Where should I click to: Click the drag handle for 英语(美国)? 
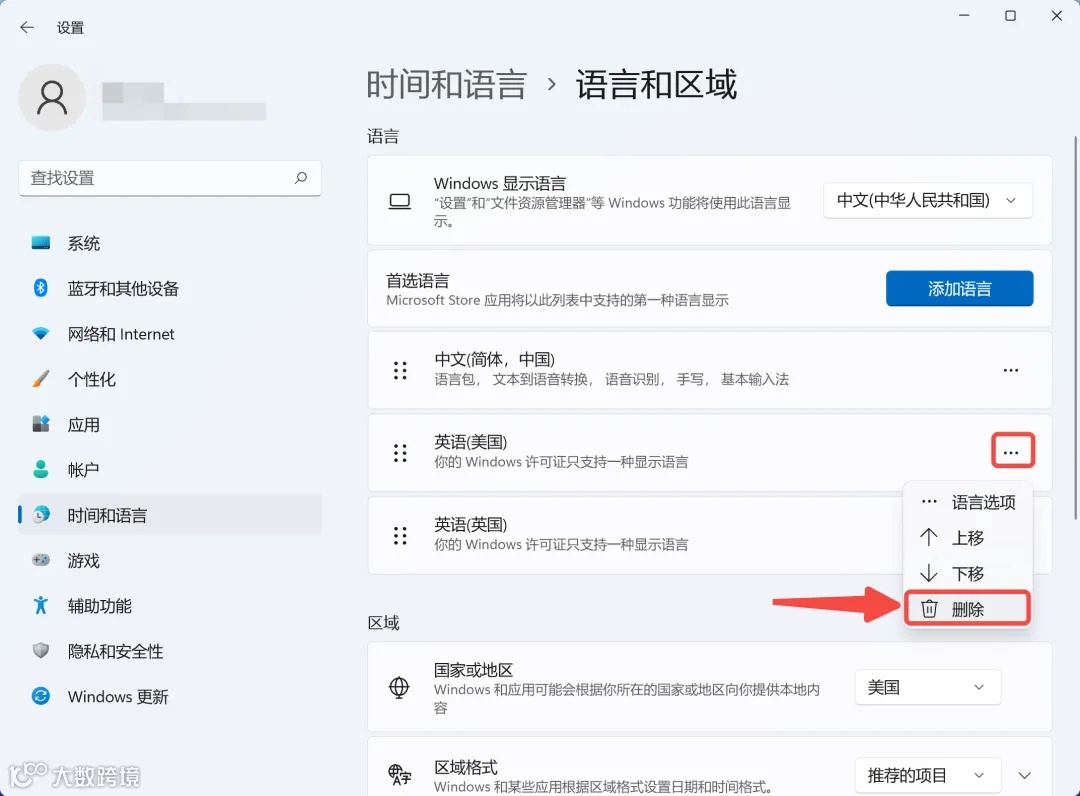[400, 452]
